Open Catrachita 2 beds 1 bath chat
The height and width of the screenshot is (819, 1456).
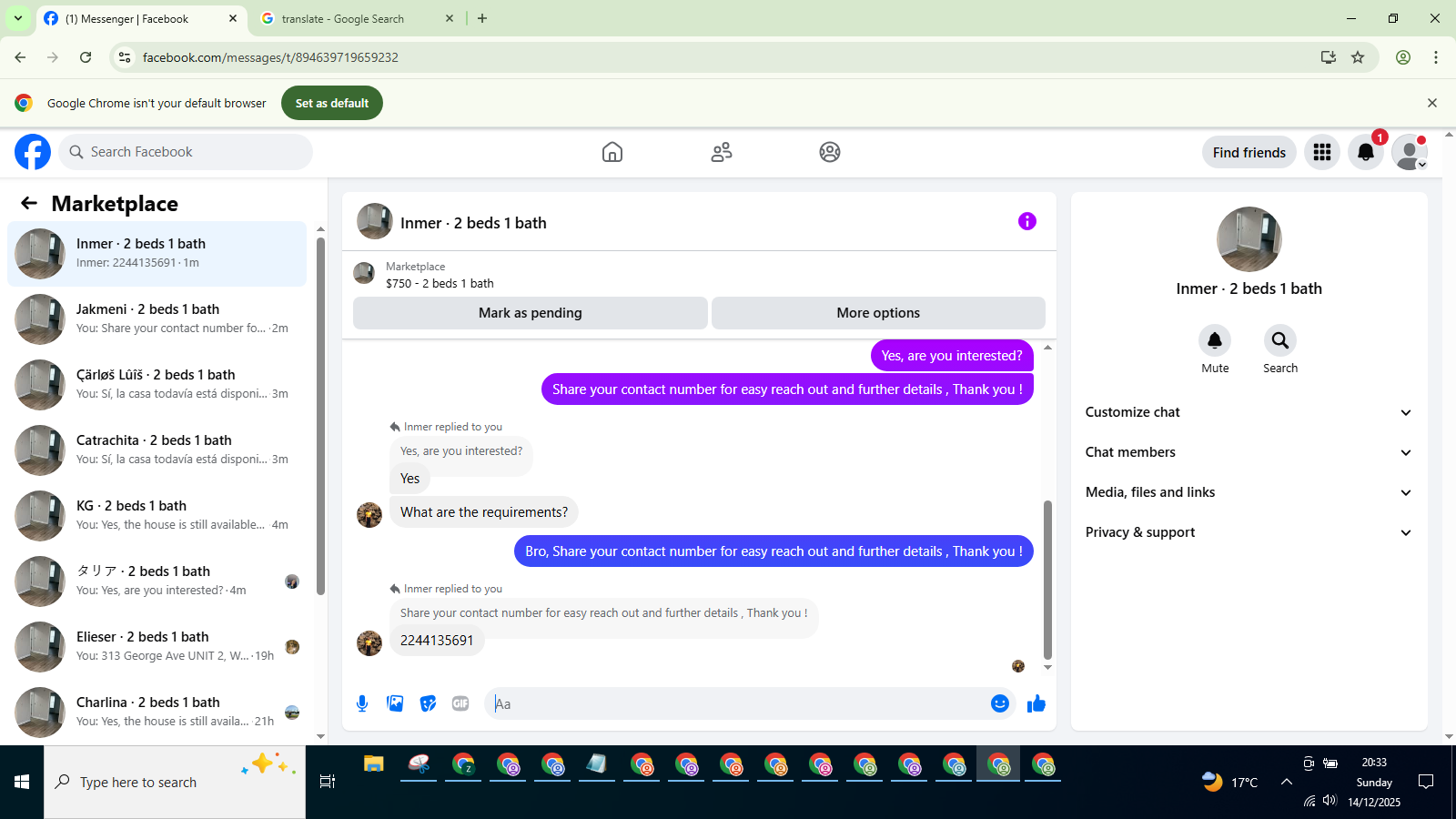[x=157, y=450]
